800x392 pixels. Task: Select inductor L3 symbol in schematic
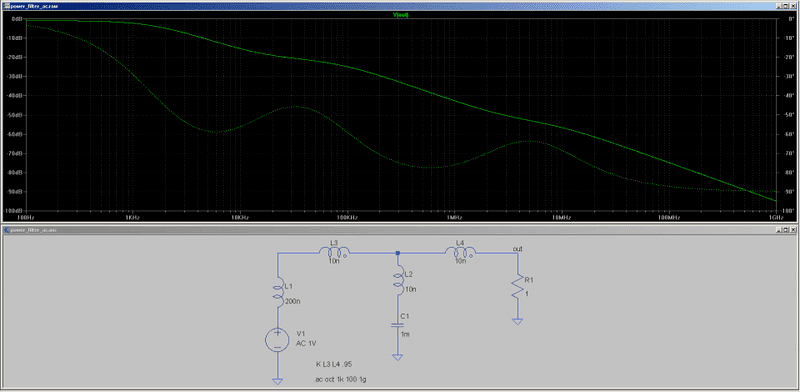pos(334,251)
